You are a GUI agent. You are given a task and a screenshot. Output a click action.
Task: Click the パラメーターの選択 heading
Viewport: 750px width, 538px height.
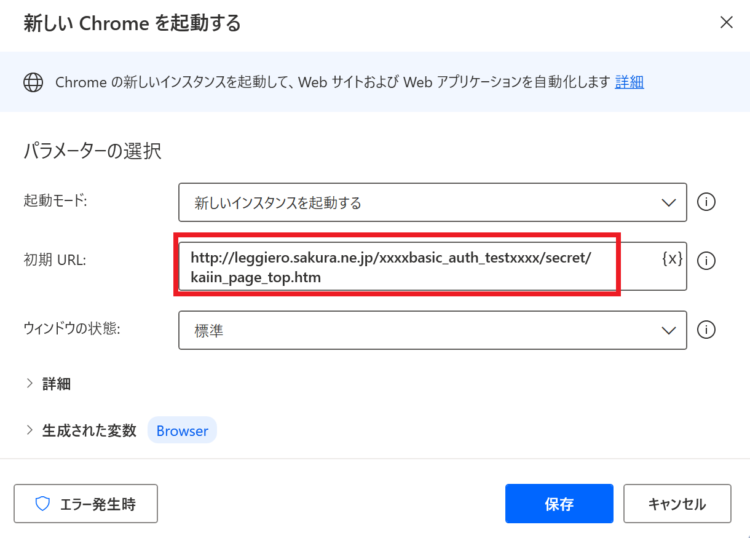92,151
